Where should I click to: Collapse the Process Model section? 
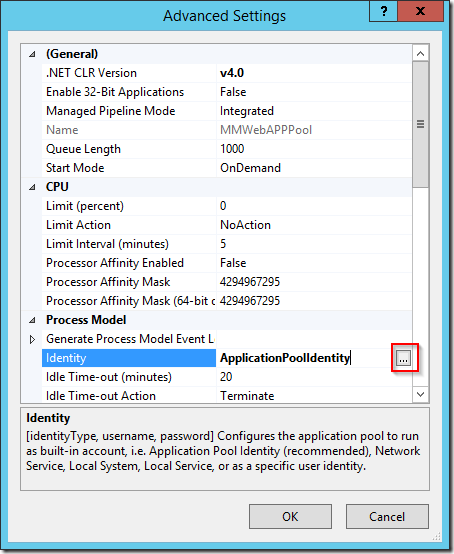(x=32, y=320)
